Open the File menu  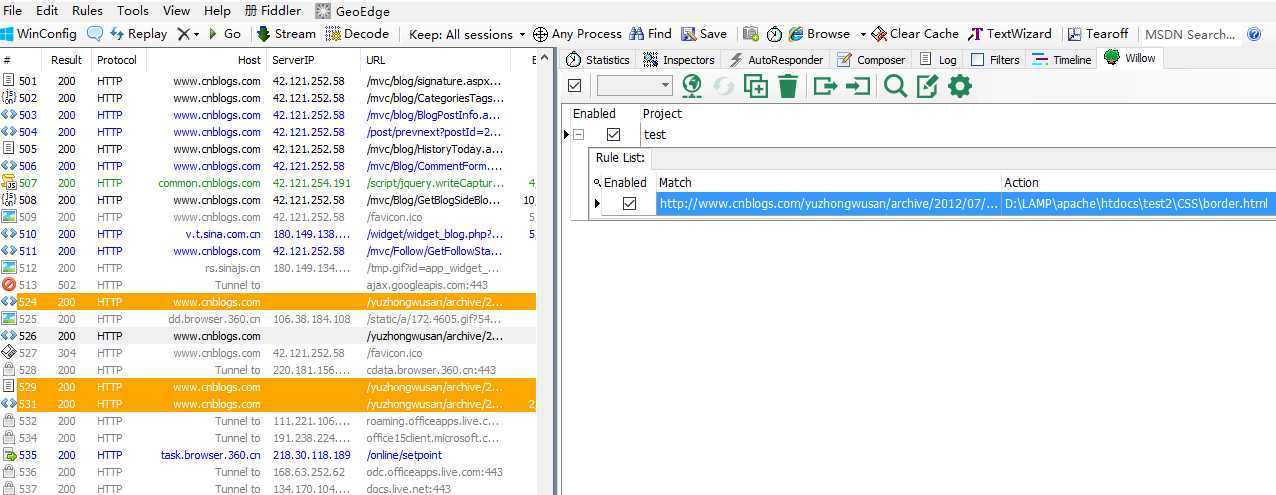coord(12,10)
